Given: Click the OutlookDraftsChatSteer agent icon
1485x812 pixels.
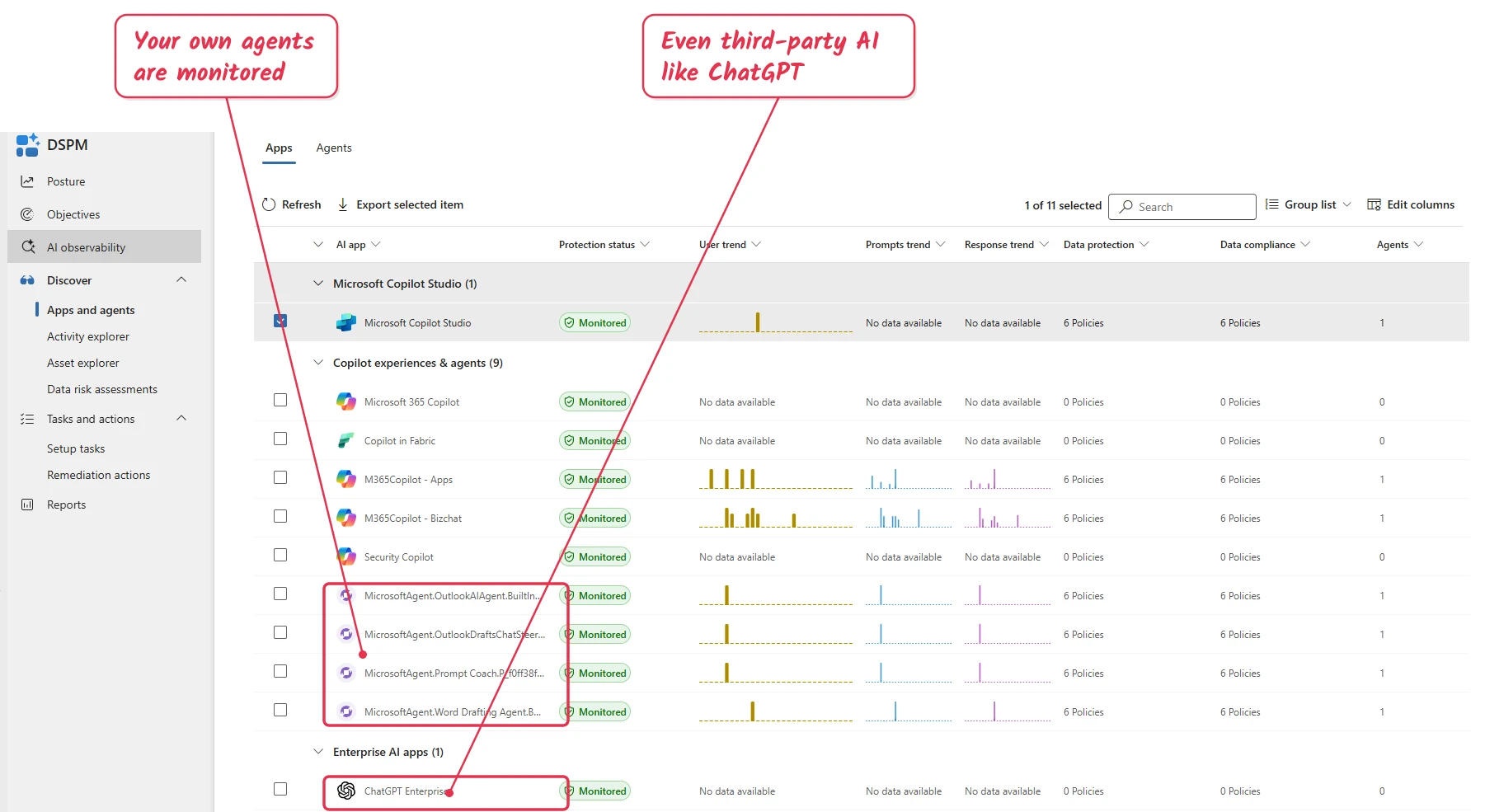Looking at the screenshot, I should pyautogui.click(x=346, y=634).
